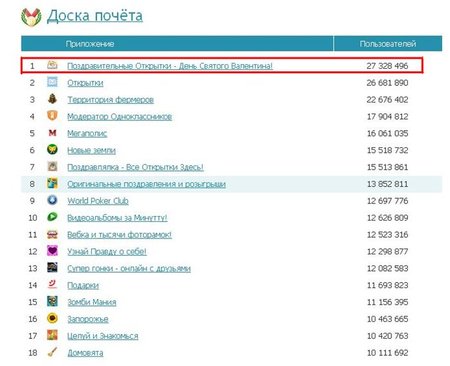Open the Доска почёта heading link
The width and height of the screenshot is (450, 366).
point(95,16)
